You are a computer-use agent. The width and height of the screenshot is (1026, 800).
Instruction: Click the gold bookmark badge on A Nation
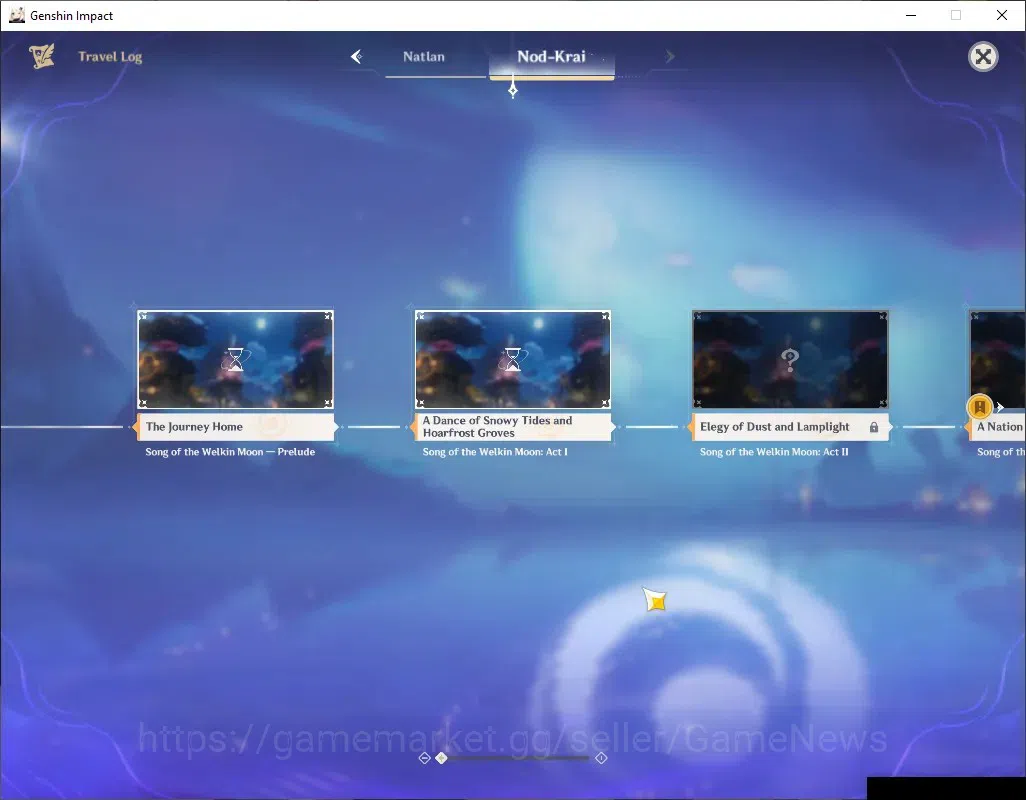pos(980,407)
